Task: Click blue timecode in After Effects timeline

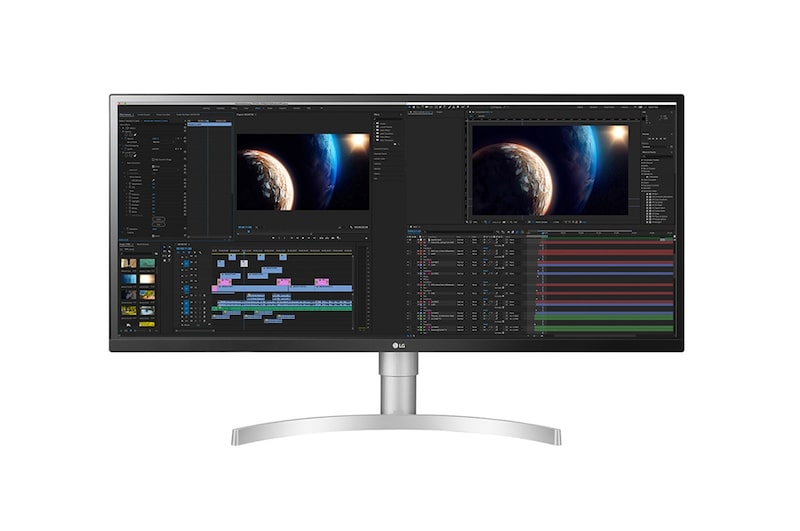Action: tap(414, 231)
